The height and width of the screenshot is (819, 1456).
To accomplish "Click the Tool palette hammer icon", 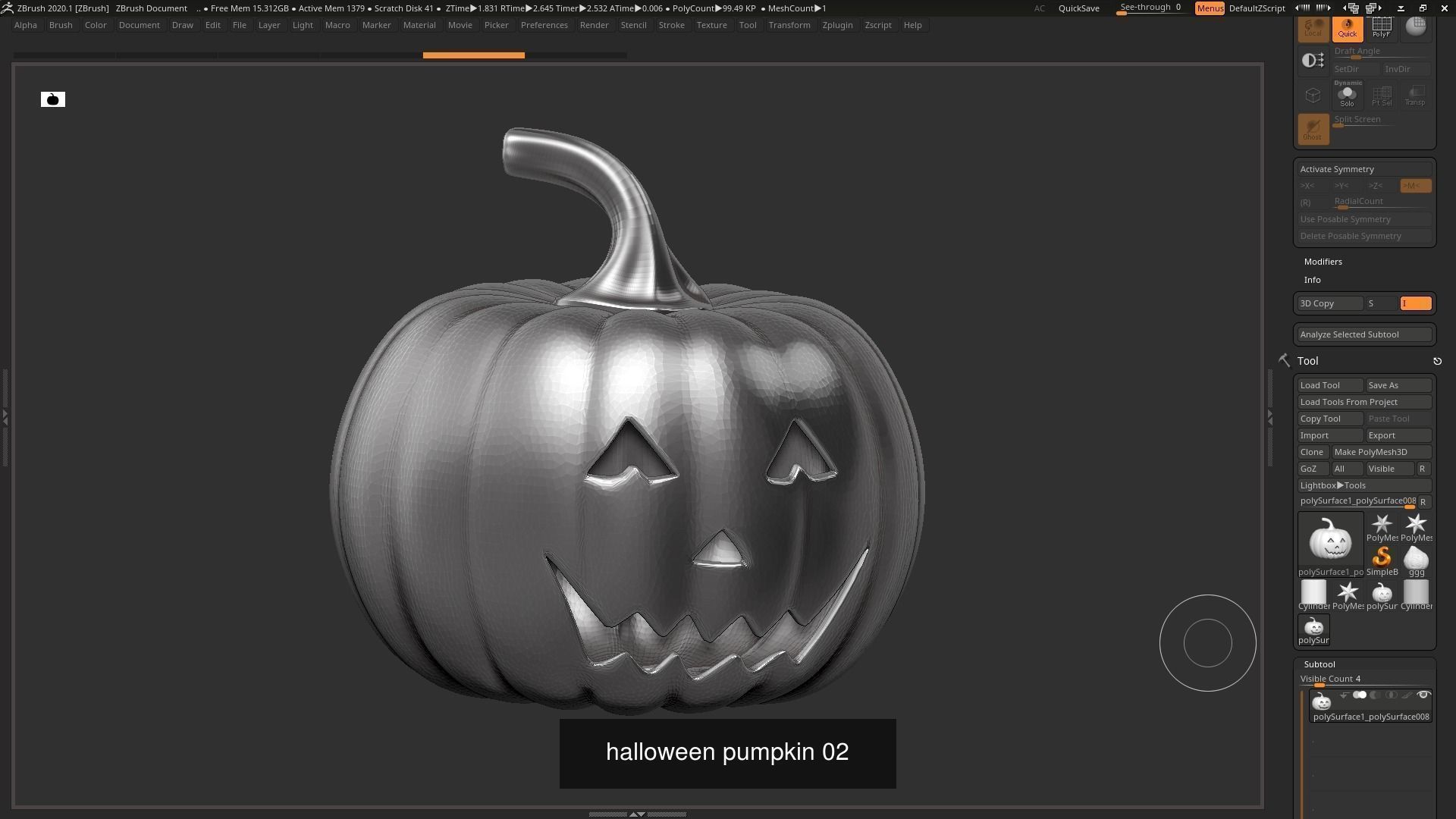I will [x=1284, y=361].
